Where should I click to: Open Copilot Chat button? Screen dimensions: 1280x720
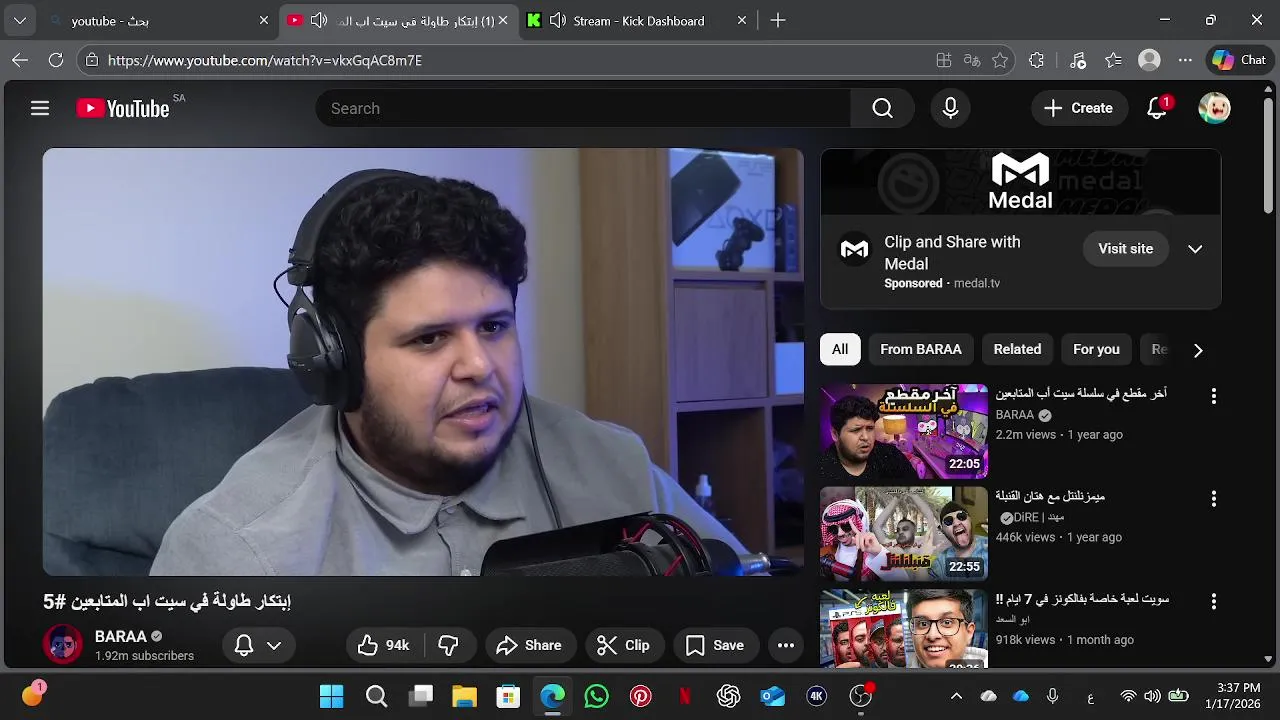1239,60
